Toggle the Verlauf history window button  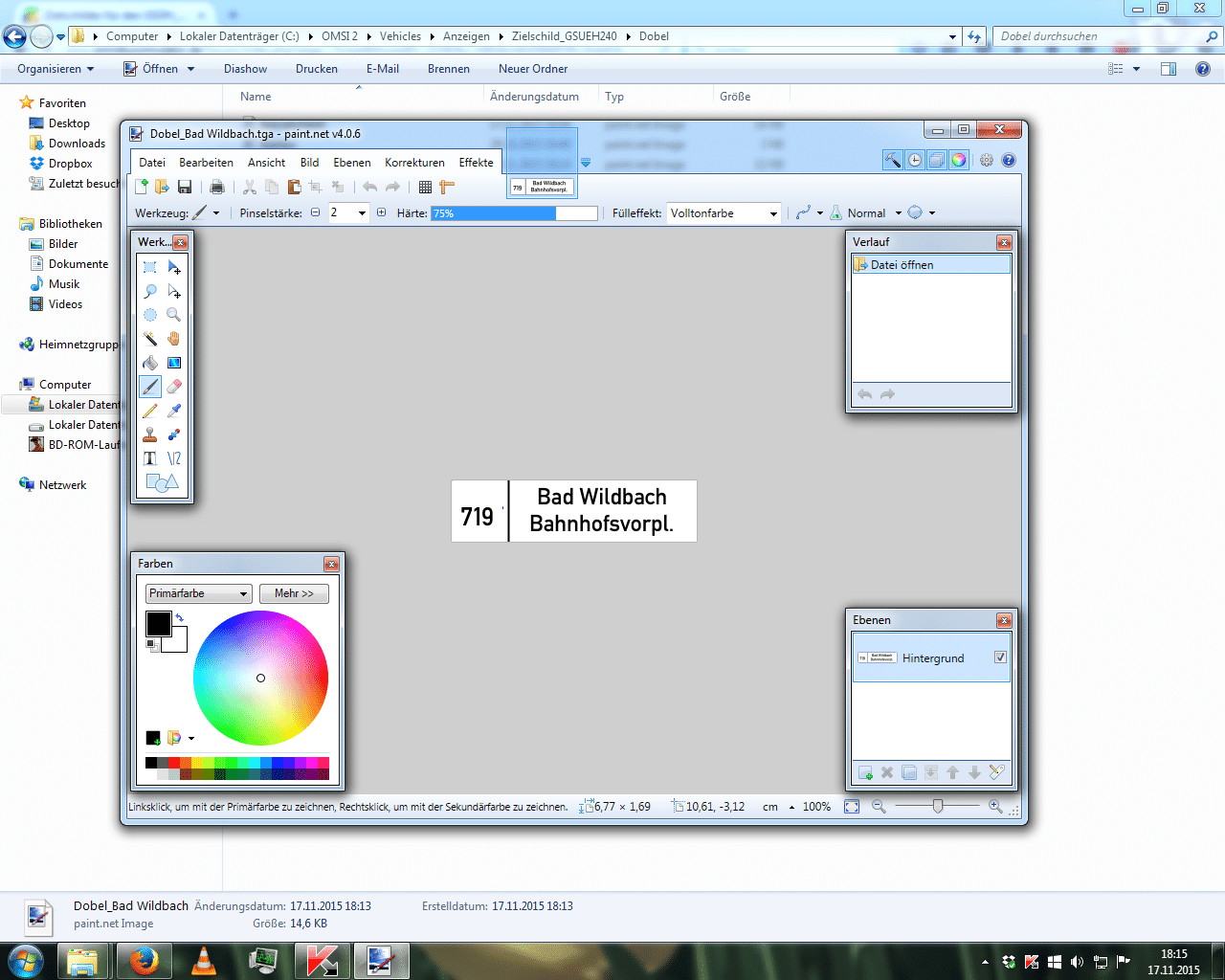tap(915, 161)
